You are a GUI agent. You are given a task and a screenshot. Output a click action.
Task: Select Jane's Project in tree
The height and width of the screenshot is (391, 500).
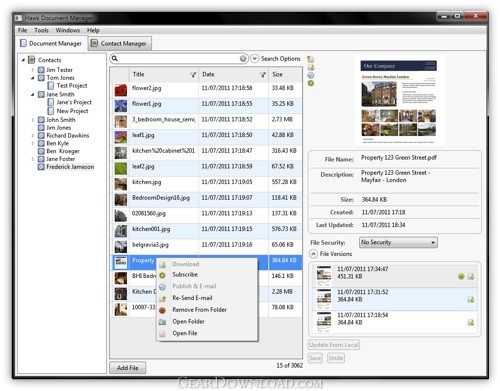click(x=74, y=102)
